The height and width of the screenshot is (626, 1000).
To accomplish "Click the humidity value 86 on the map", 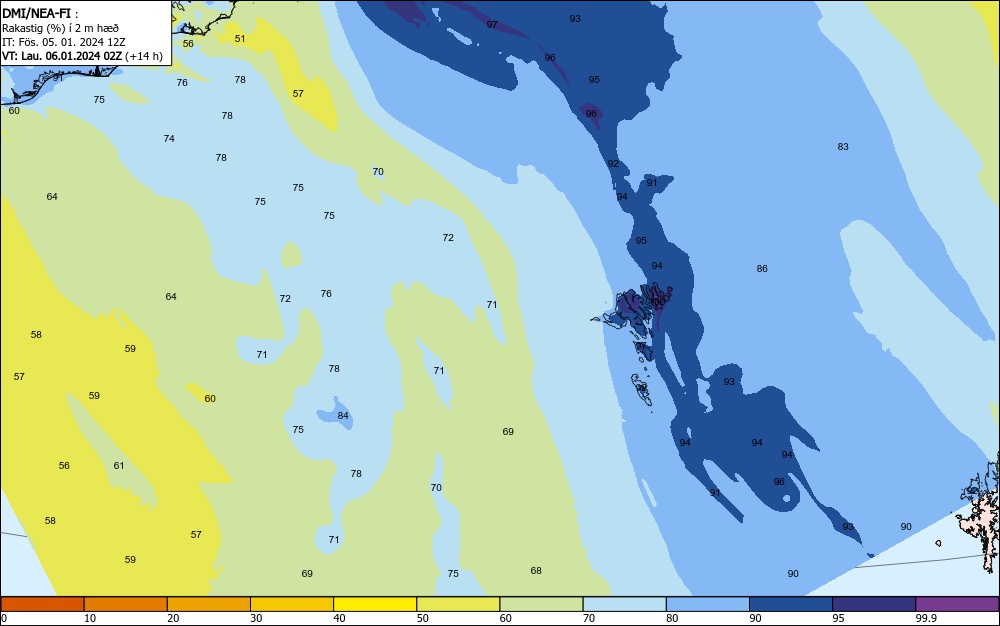I will point(762,268).
